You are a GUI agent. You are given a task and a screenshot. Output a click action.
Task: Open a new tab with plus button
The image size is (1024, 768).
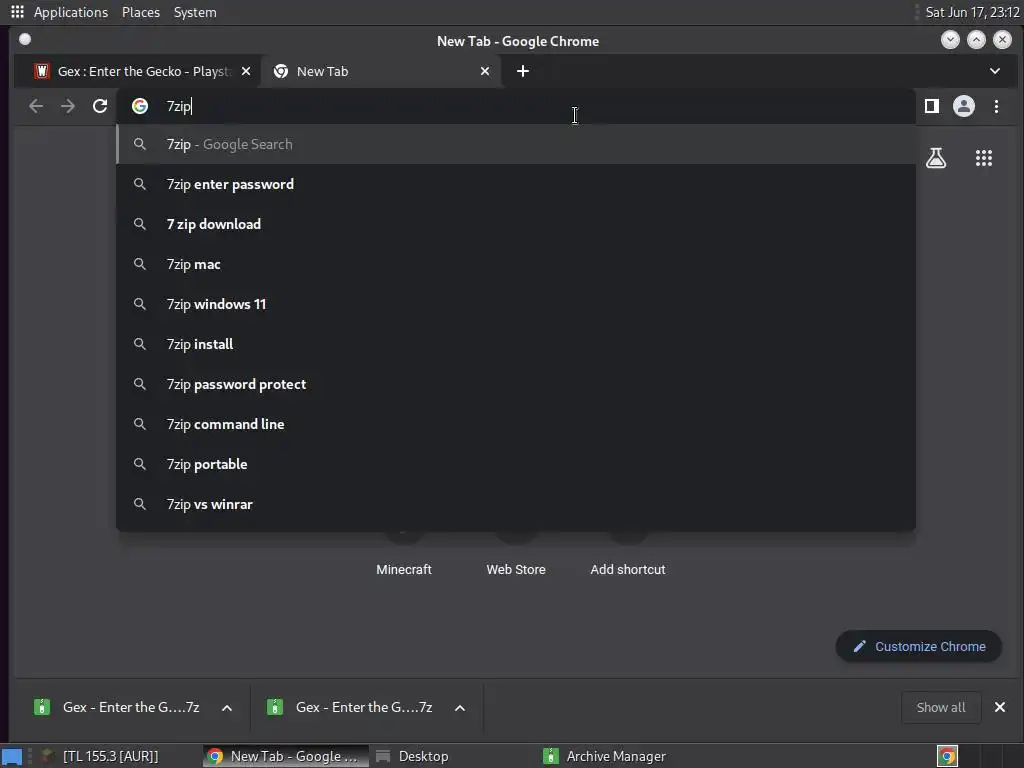pos(522,71)
